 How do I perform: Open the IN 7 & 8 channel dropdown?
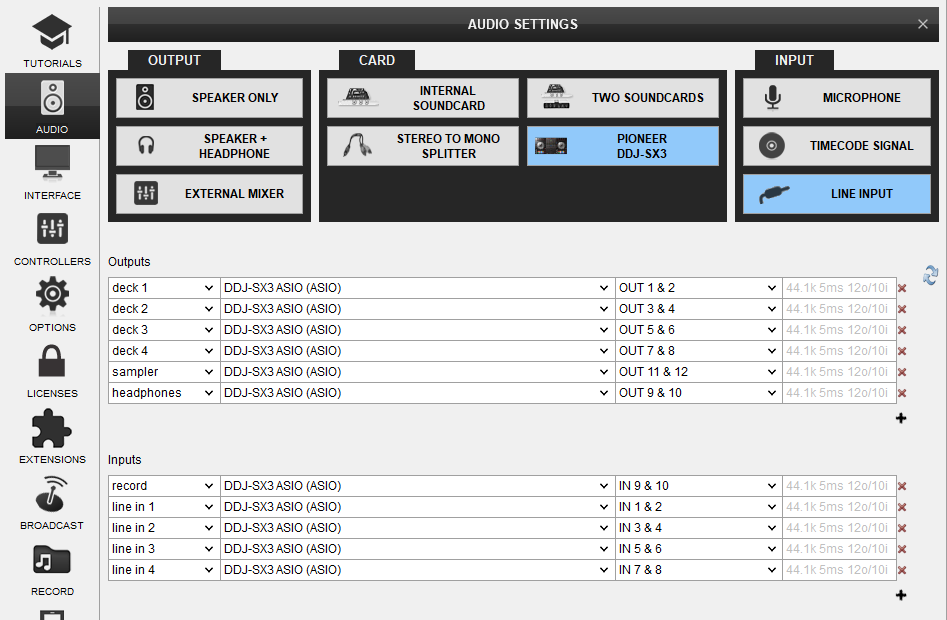pos(698,570)
